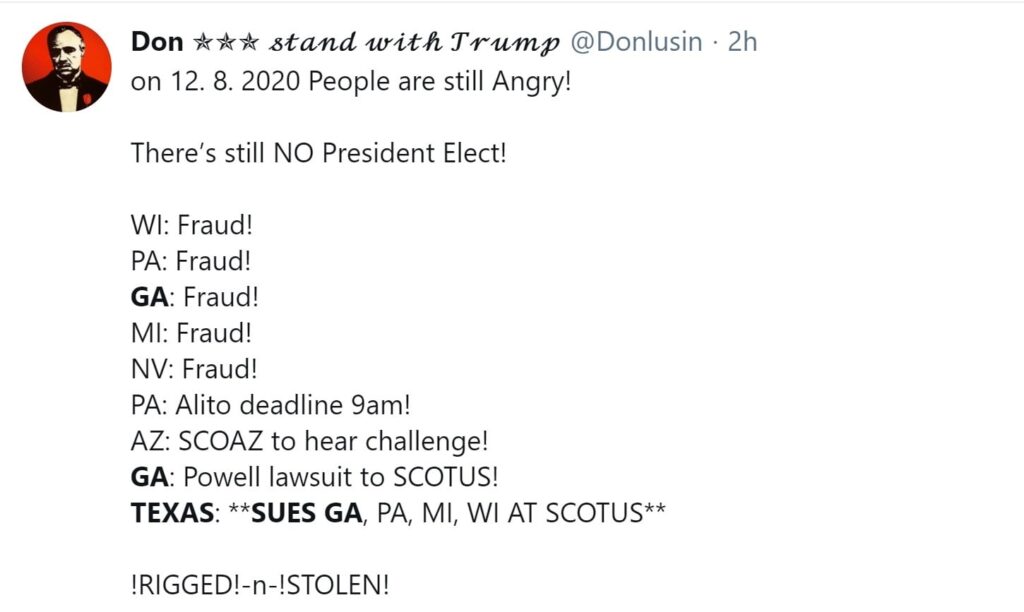
Task: Select the "PA: Alito deadline 9am!" line
Action: (x=270, y=405)
